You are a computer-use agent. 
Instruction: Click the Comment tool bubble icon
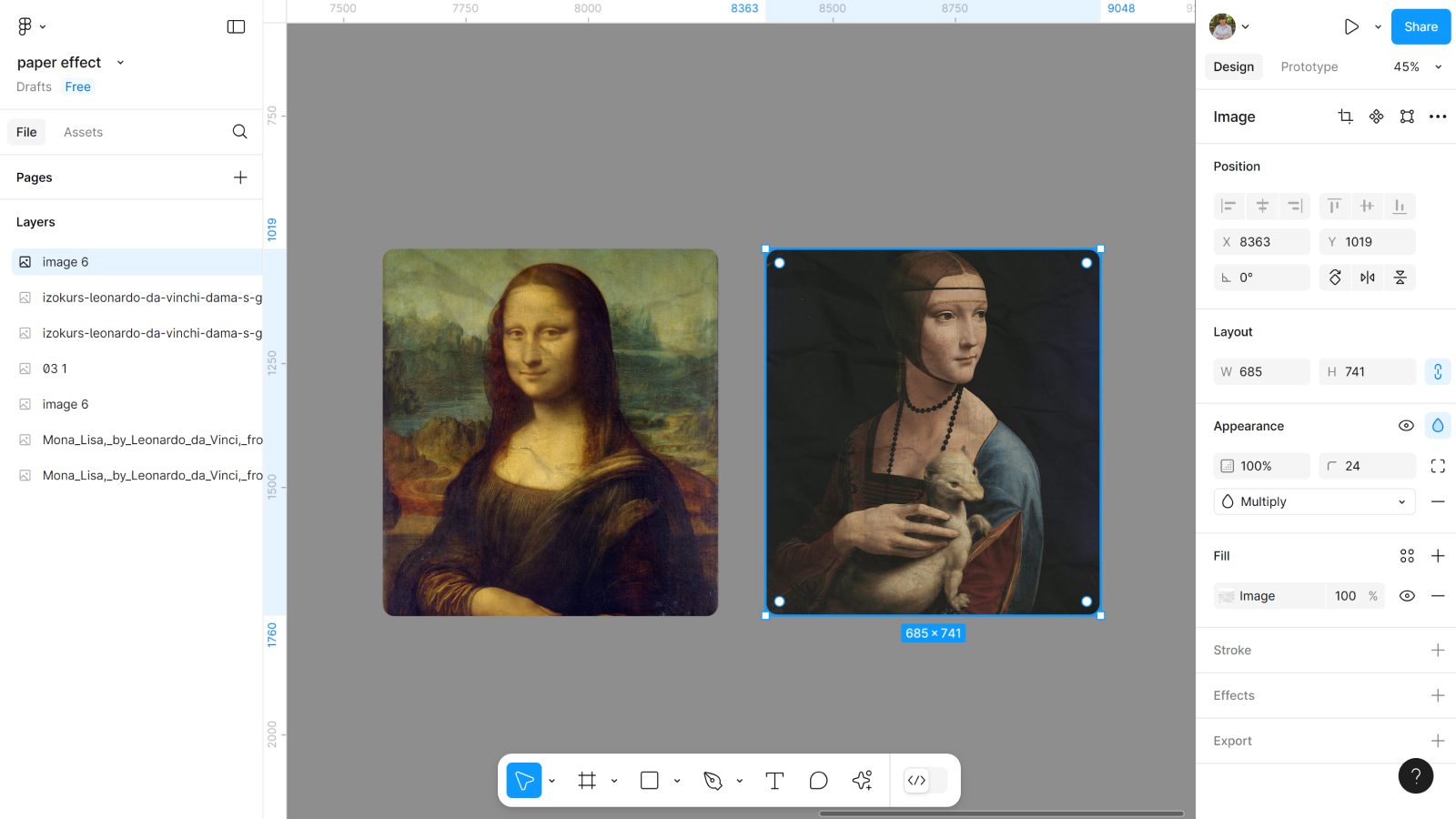[818, 781]
